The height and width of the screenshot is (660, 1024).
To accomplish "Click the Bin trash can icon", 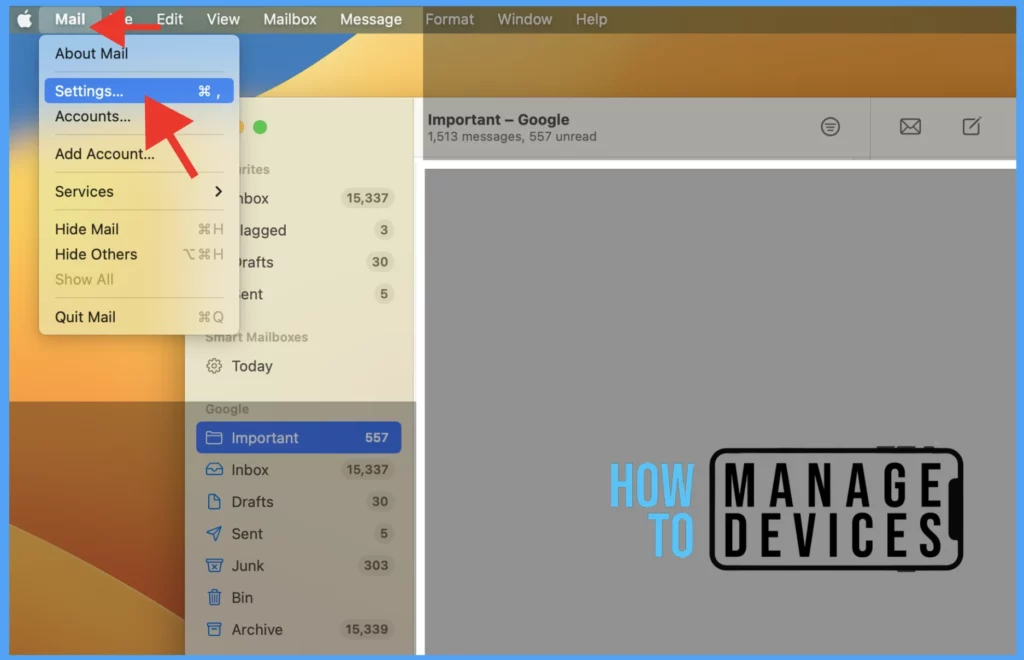I will point(214,597).
